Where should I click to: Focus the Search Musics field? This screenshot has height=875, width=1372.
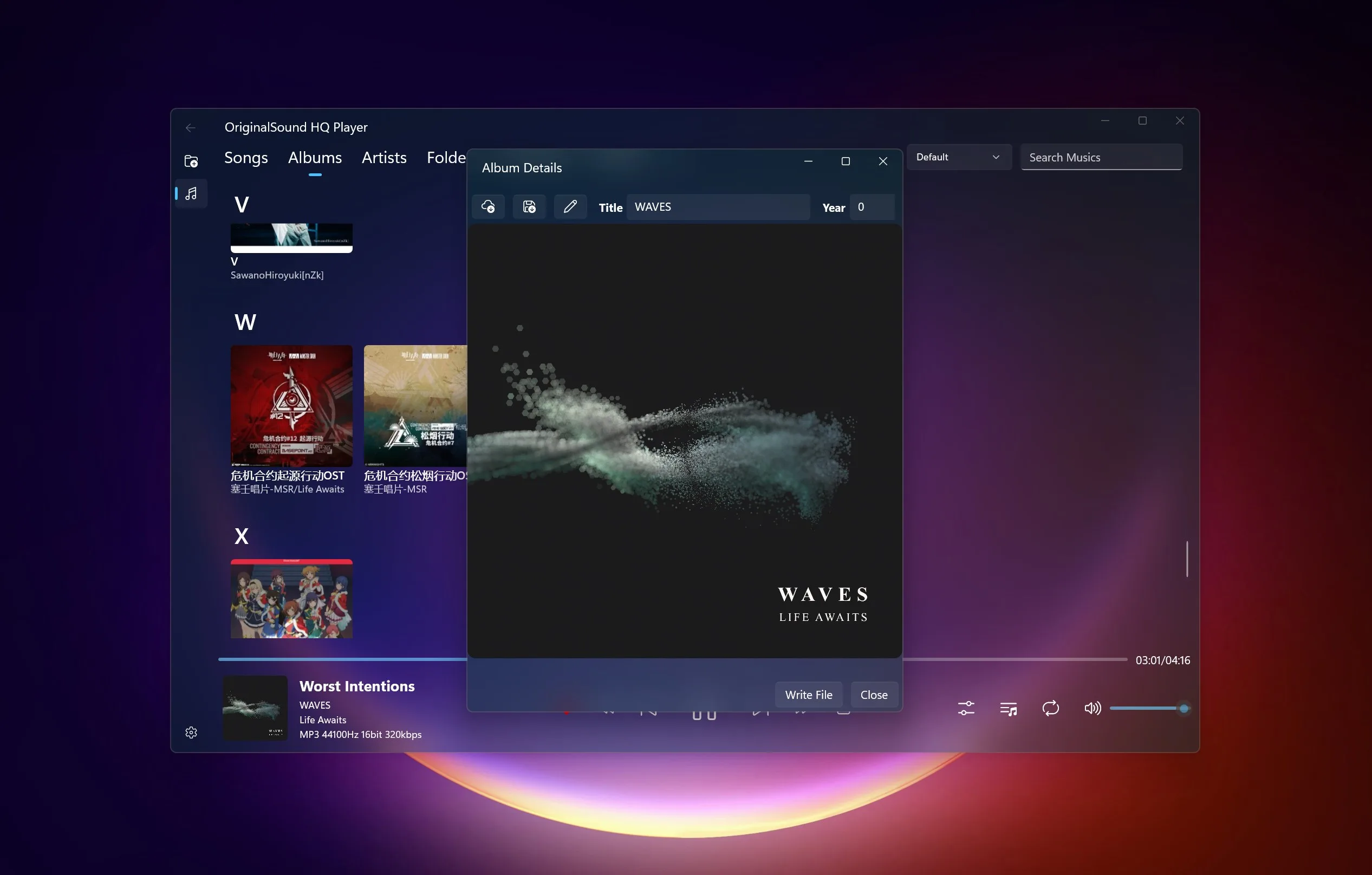(x=1101, y=157)
